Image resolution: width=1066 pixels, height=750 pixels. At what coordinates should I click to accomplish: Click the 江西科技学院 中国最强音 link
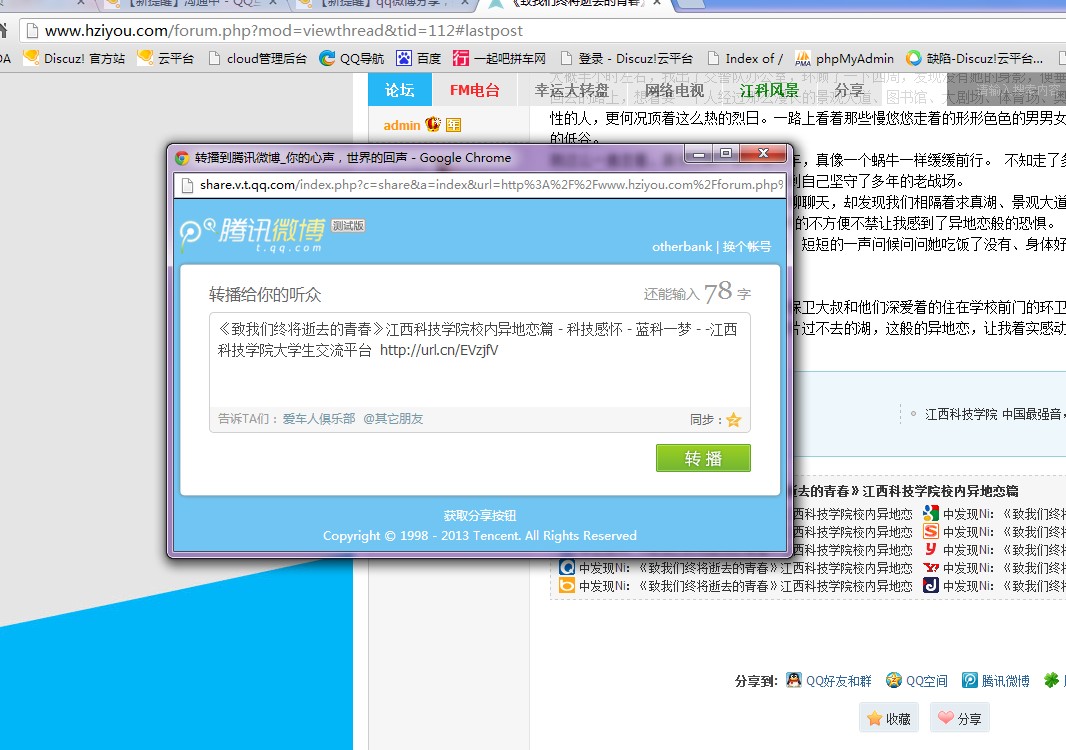coord(994,413)
